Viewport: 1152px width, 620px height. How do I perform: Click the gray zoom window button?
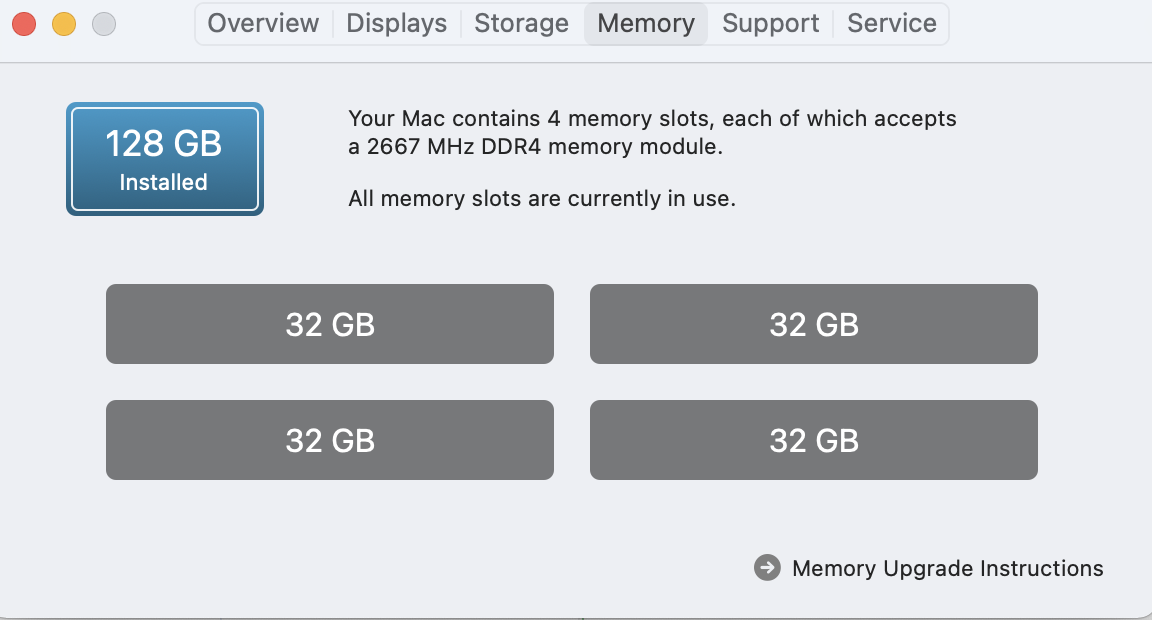coord(103,23)
